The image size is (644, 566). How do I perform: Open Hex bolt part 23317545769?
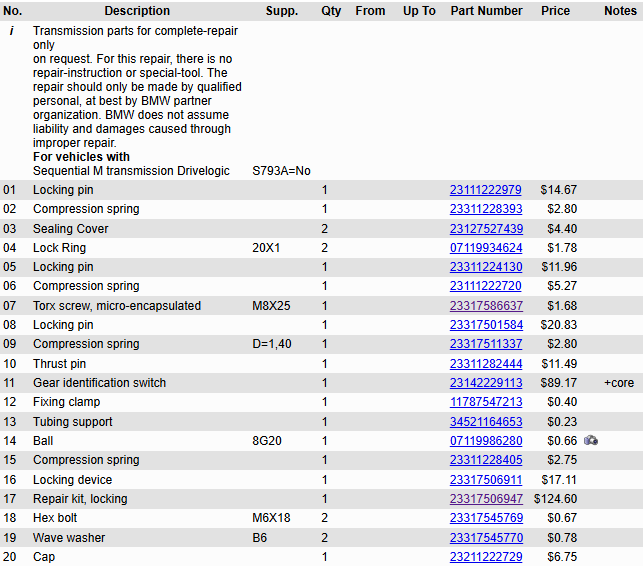[x=486, y=518]
